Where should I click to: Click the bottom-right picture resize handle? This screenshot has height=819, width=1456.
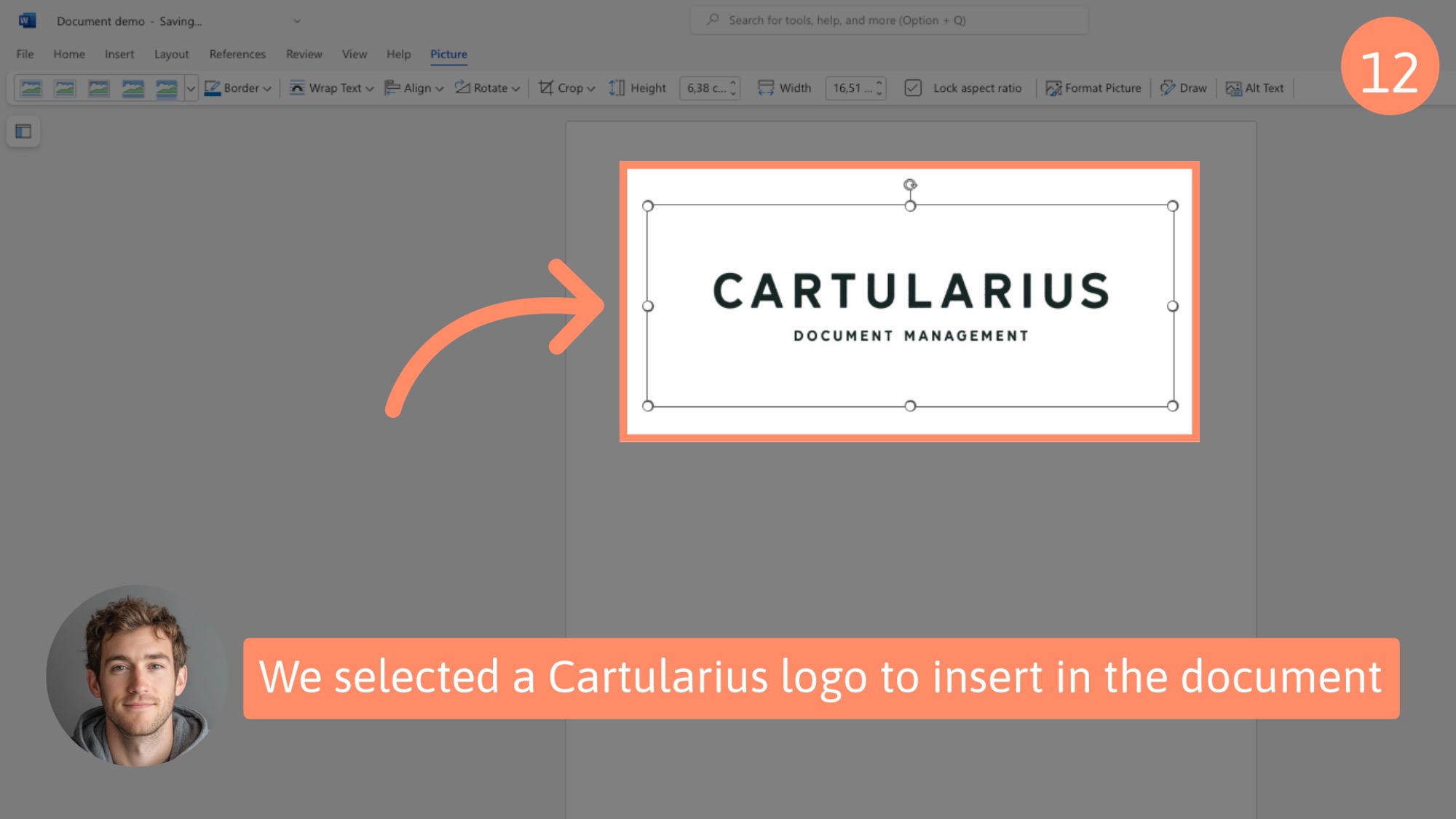tap(1173, 406)
